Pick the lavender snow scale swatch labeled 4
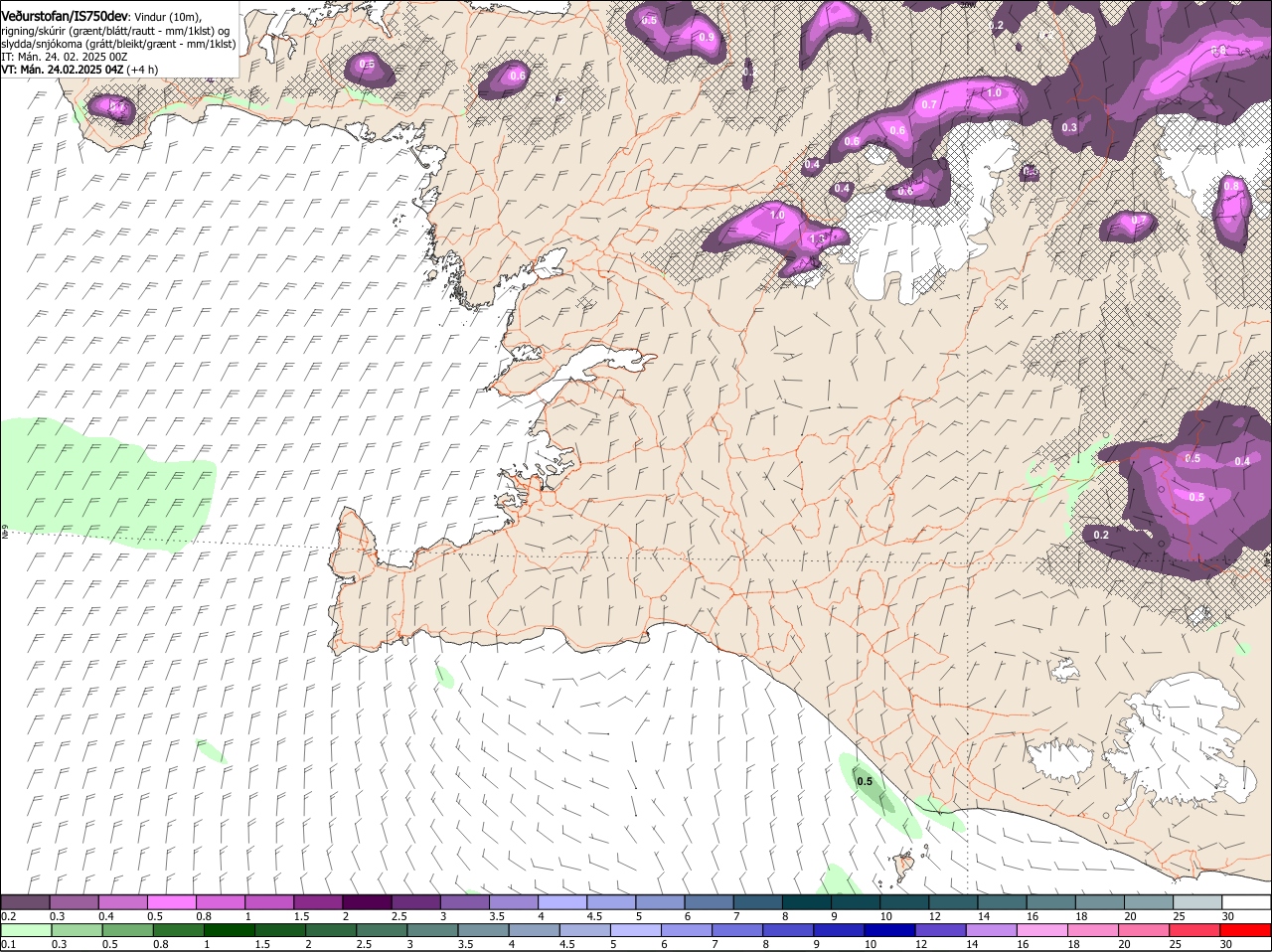 click(x=560, y=901)
